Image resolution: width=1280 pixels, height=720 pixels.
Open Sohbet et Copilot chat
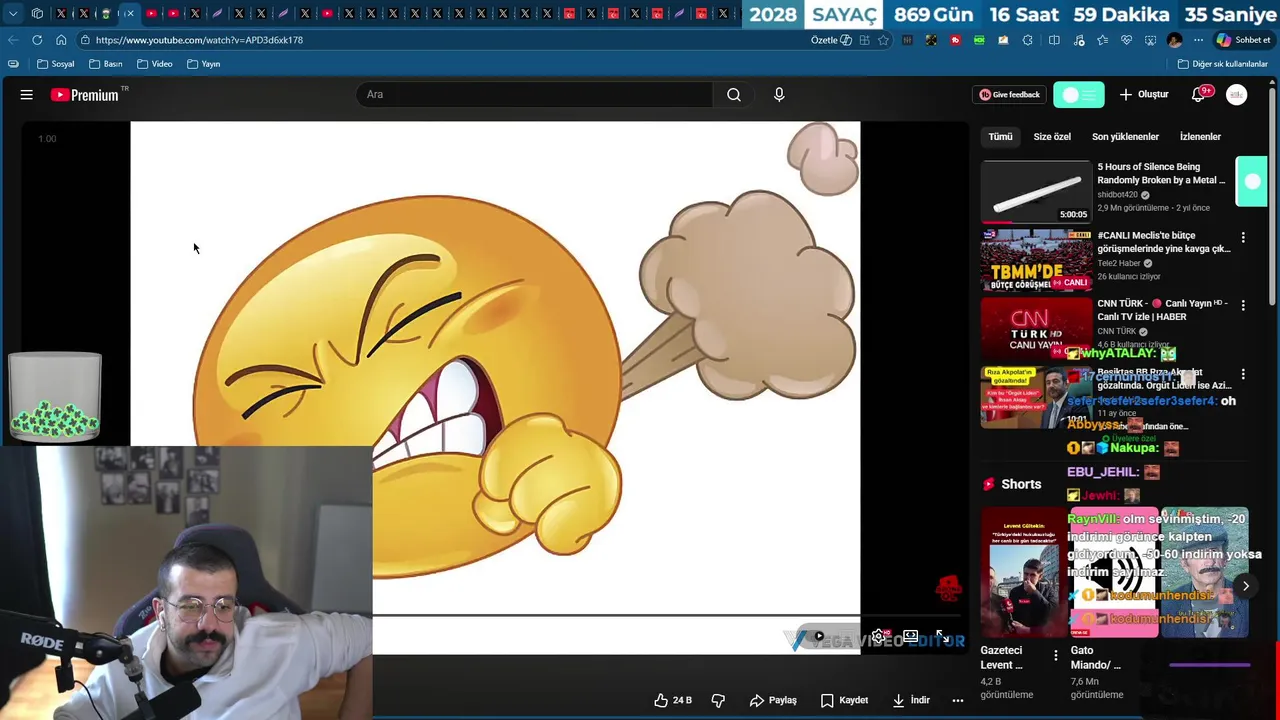point(1242,40)
